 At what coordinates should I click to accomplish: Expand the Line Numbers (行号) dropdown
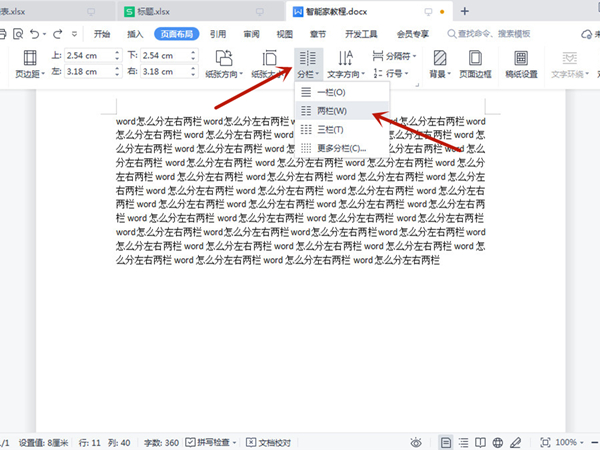pos(394,74)
